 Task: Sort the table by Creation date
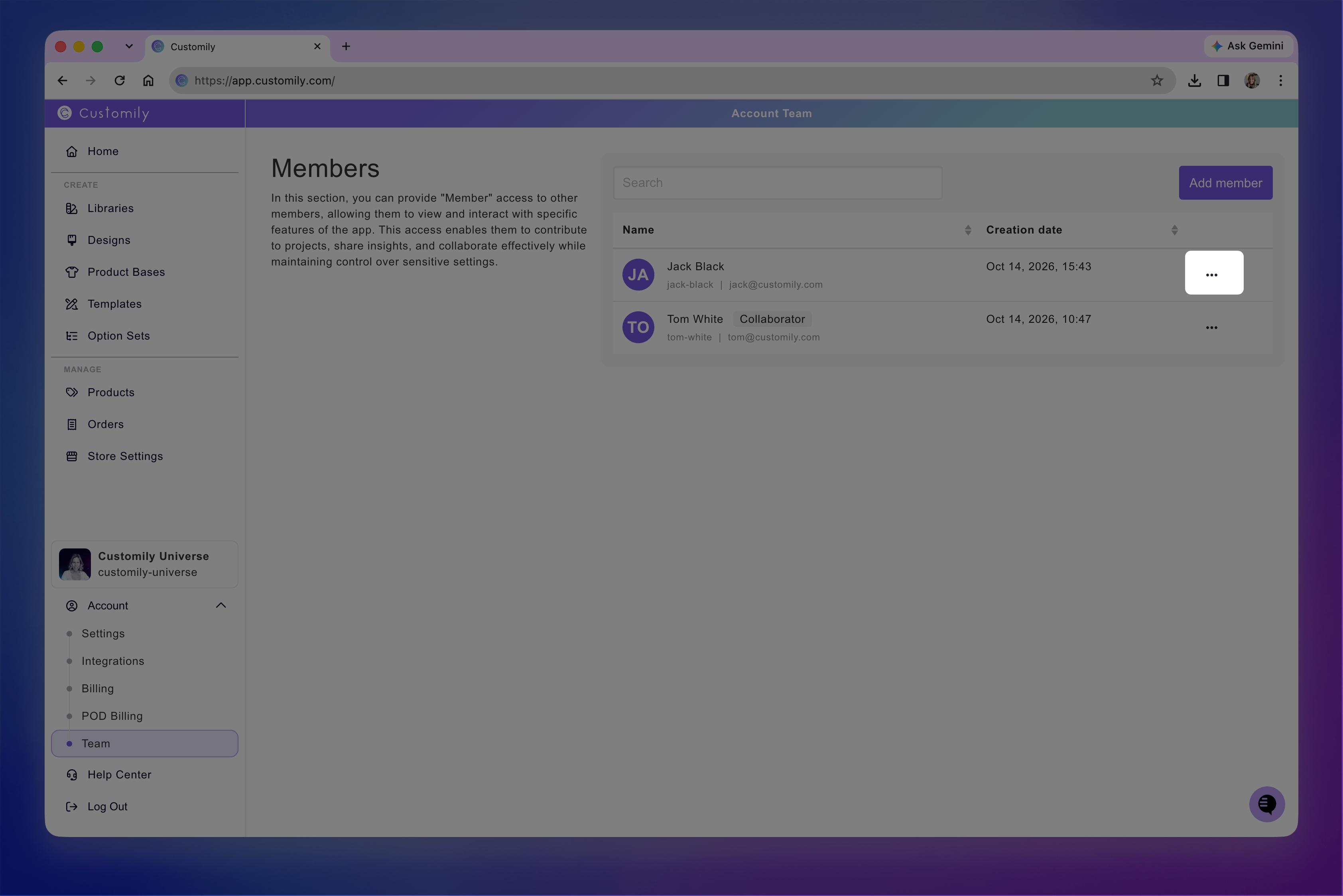click(1174, 230)
